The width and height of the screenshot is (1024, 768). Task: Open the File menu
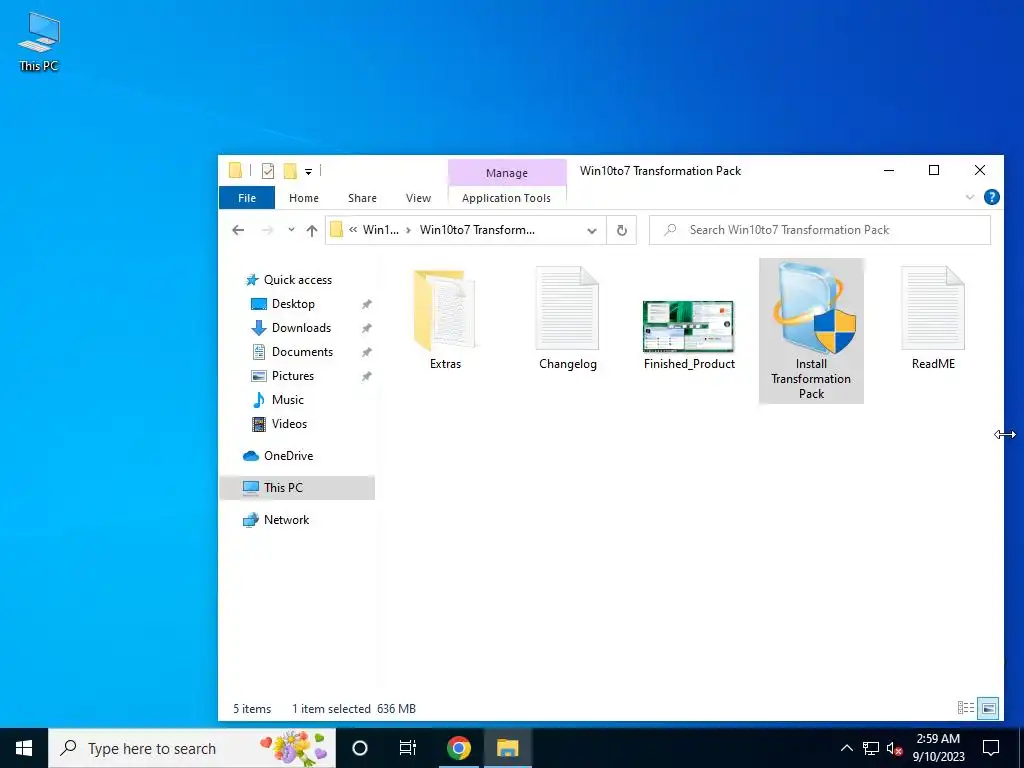coord(247,198)
